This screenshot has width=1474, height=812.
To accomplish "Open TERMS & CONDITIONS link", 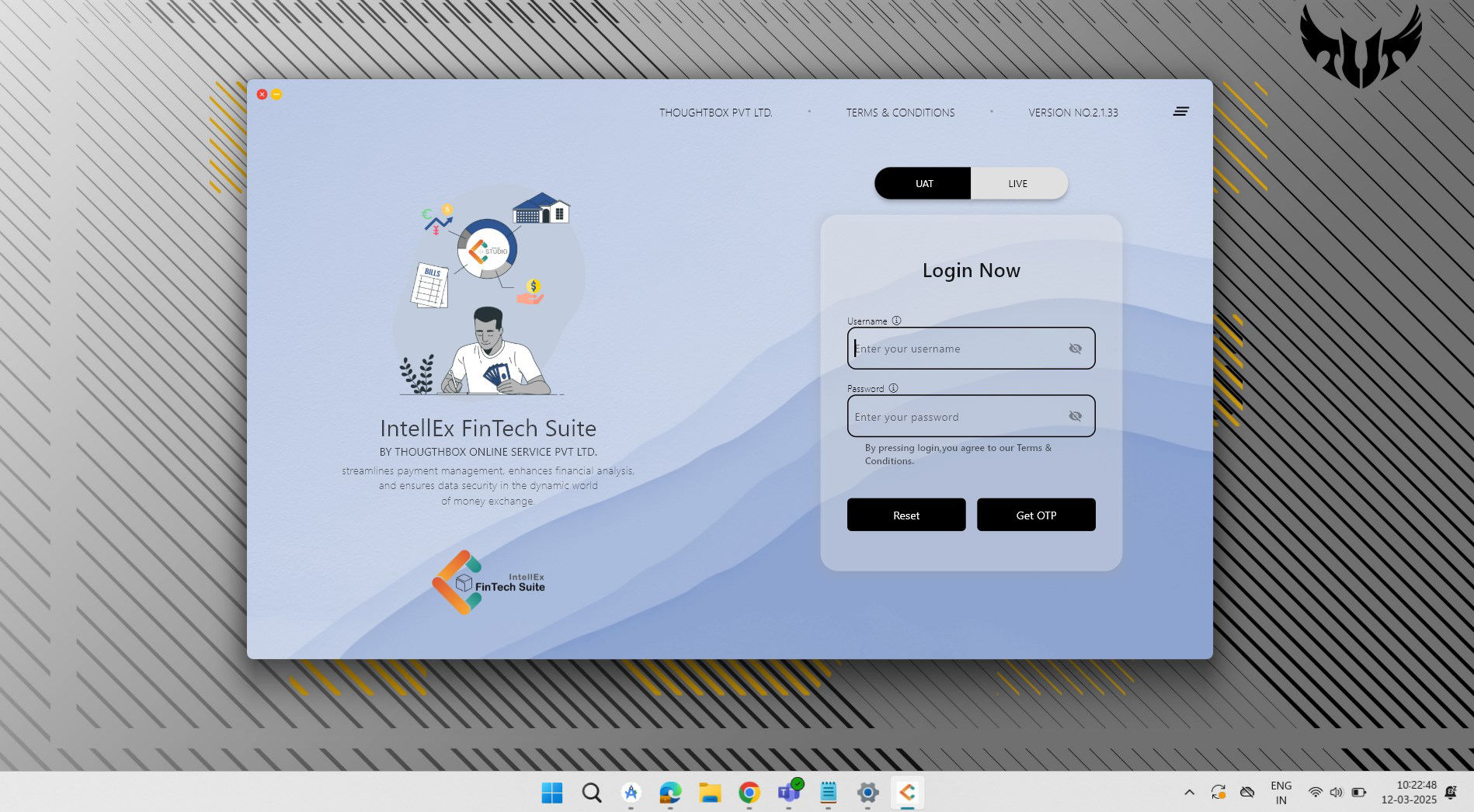I will click(x=900, y=112).
